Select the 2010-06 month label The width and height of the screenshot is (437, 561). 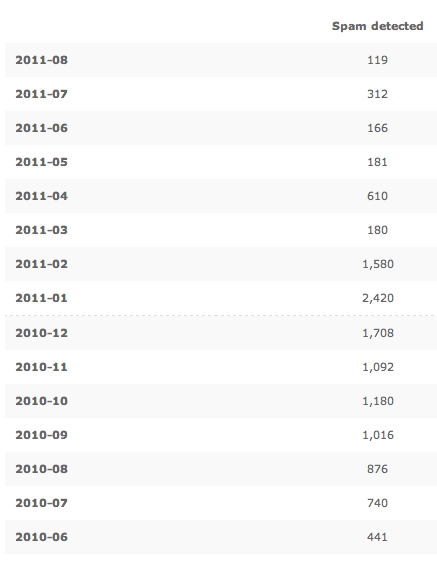point(42,537)
